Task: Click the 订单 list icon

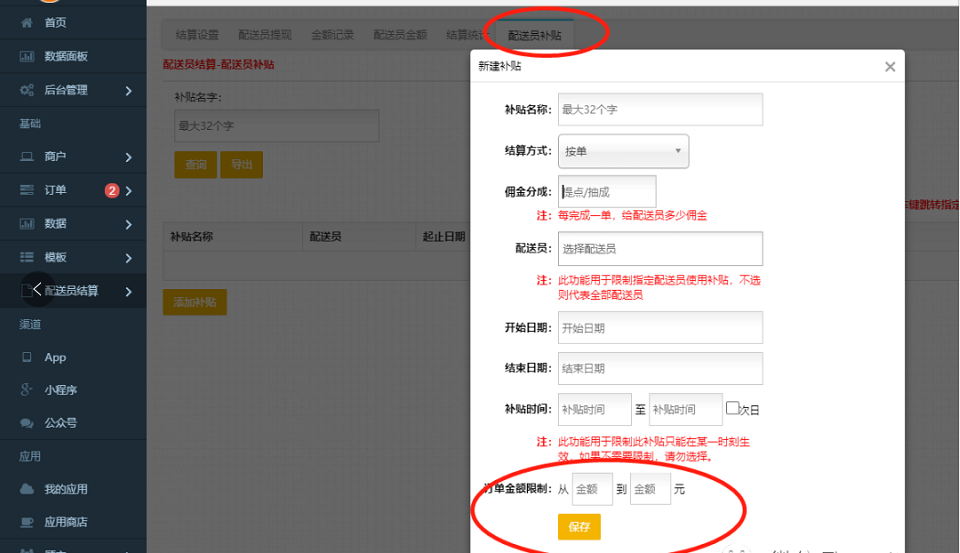Action: (x=26, y=190)
